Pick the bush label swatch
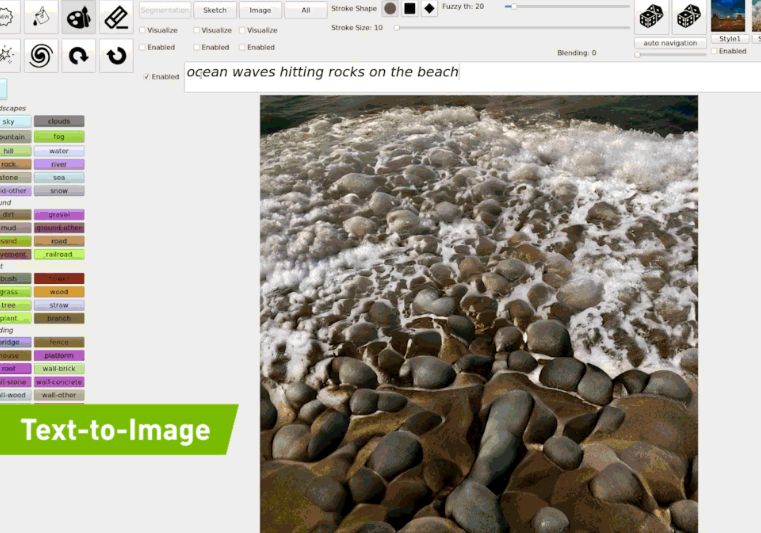The image size is (761, 533). (x=15, y=279)
